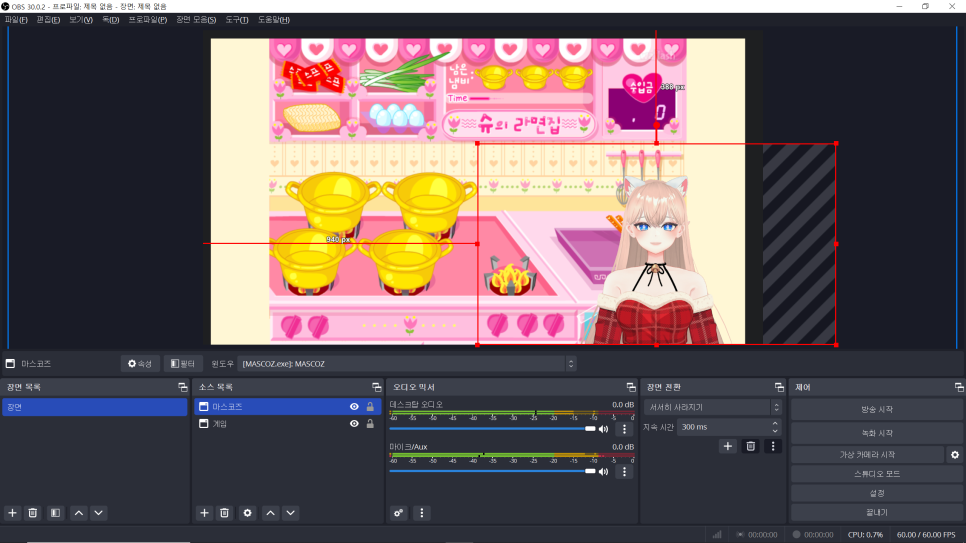Open 도구 menu

coord(237,20)
